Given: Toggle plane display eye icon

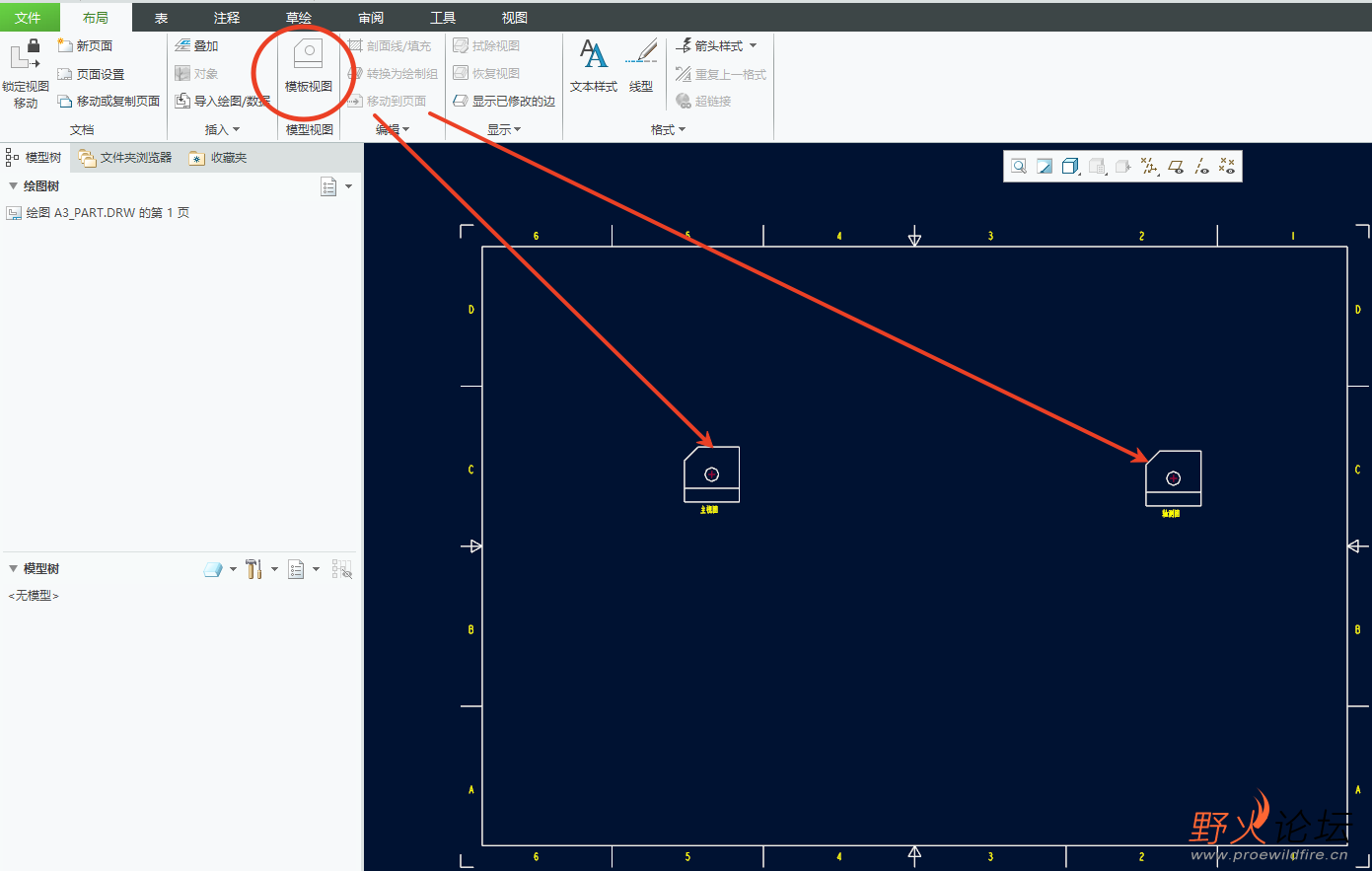Looking at the screenshot, I should coord(1175,167).
